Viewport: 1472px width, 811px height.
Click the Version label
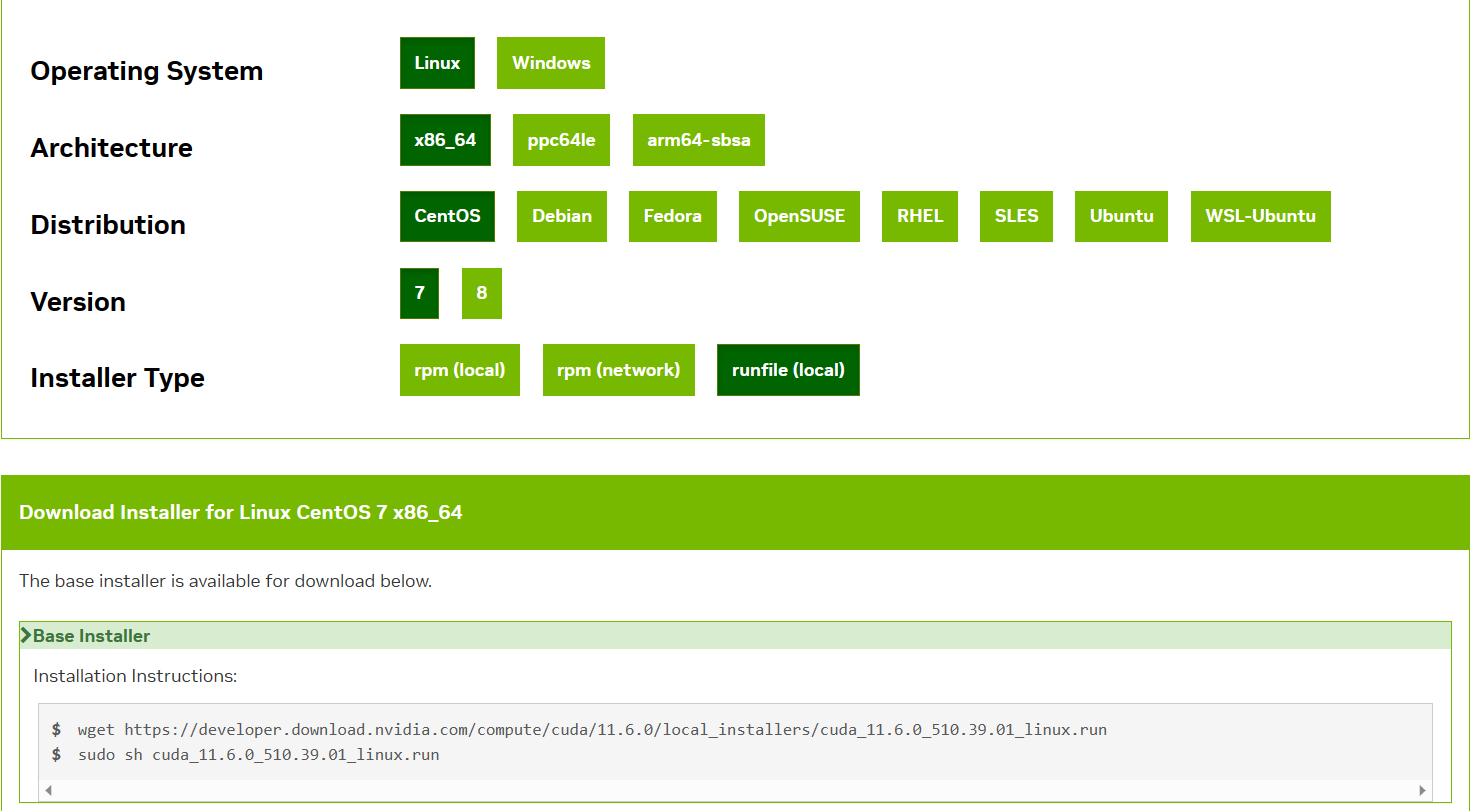coord(78,302)
